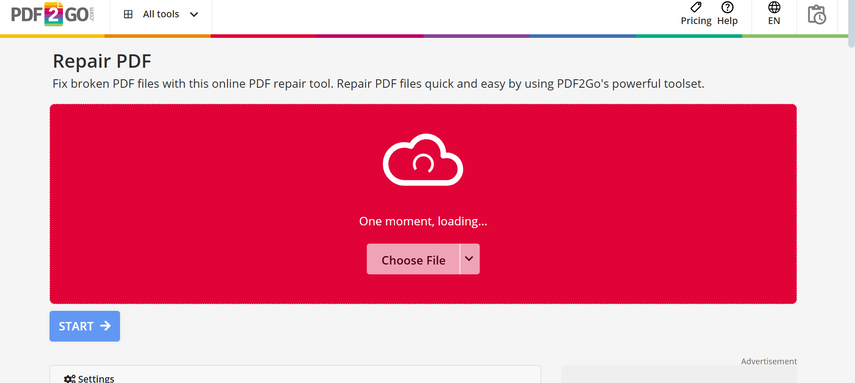
Task: Open the Pricing page
Action: [x=696, y=14]
